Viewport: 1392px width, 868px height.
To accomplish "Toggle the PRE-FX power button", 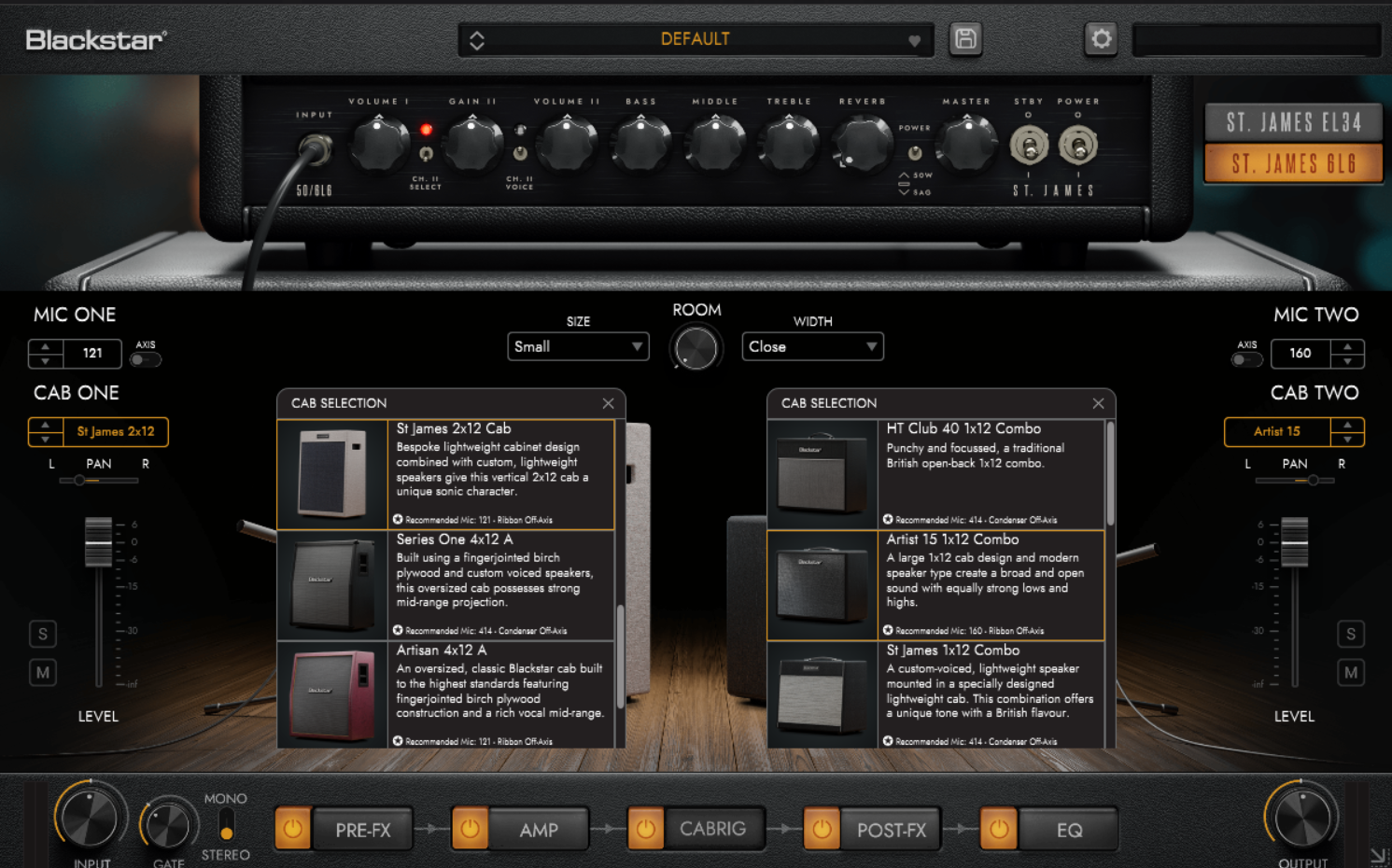I will [293, 829].
